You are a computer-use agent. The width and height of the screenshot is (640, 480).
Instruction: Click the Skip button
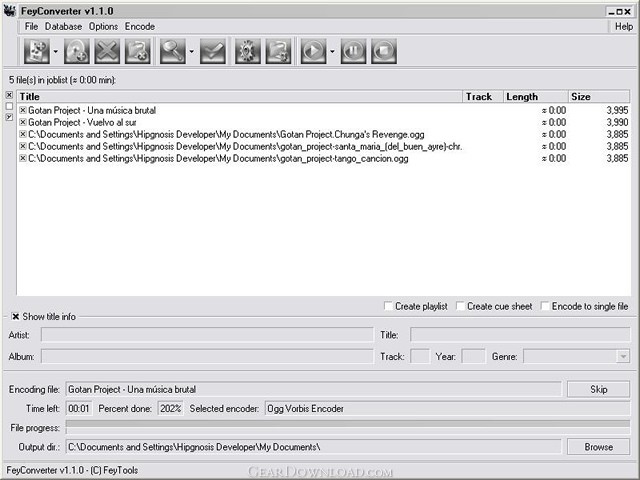(x=598, y=389)
